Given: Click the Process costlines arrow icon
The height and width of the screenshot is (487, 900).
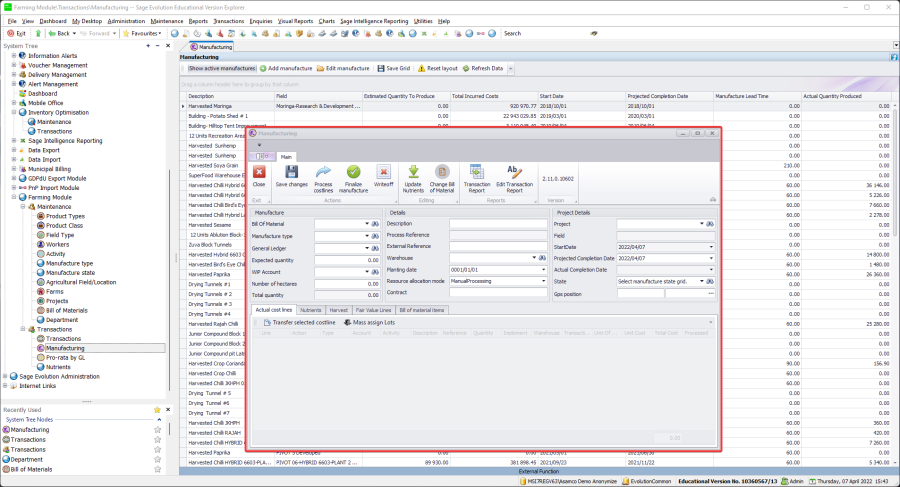Looking at the screenshot, I should [x=323, y=173].
